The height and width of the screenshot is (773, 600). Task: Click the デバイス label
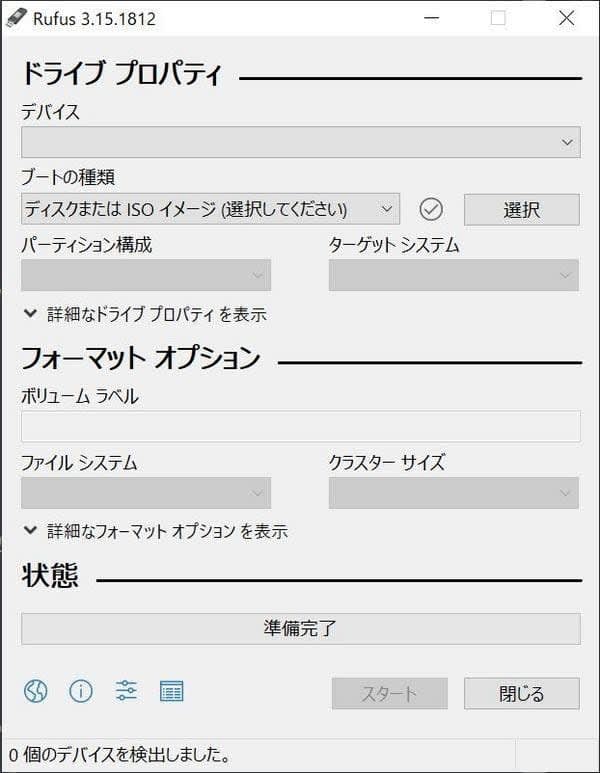[50, 112]
